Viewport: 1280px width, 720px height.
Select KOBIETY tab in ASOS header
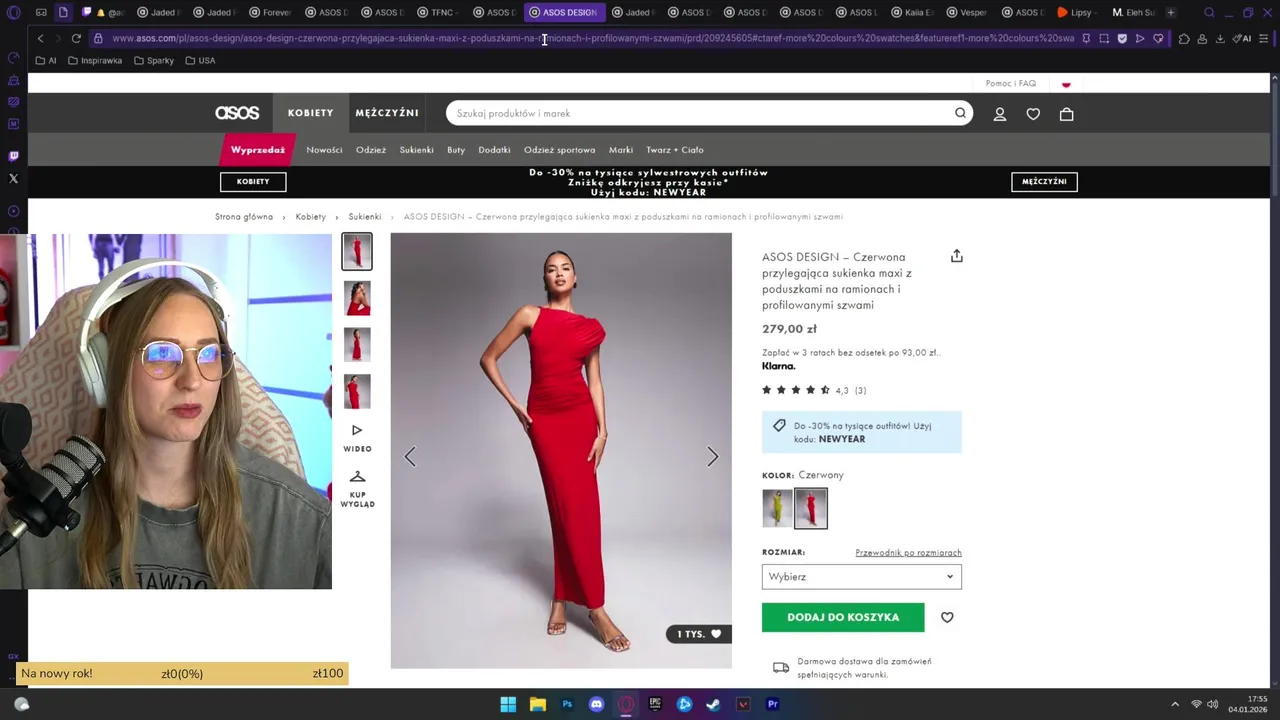tap(310, 113)
